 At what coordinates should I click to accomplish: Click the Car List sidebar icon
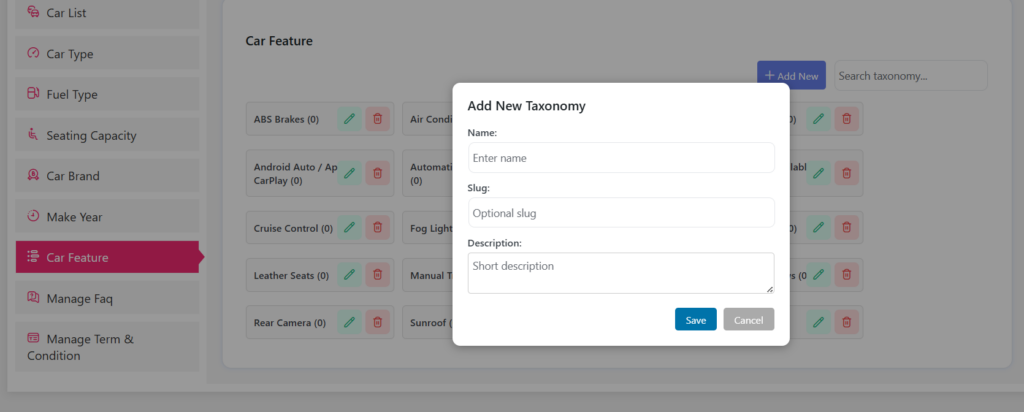33,12
